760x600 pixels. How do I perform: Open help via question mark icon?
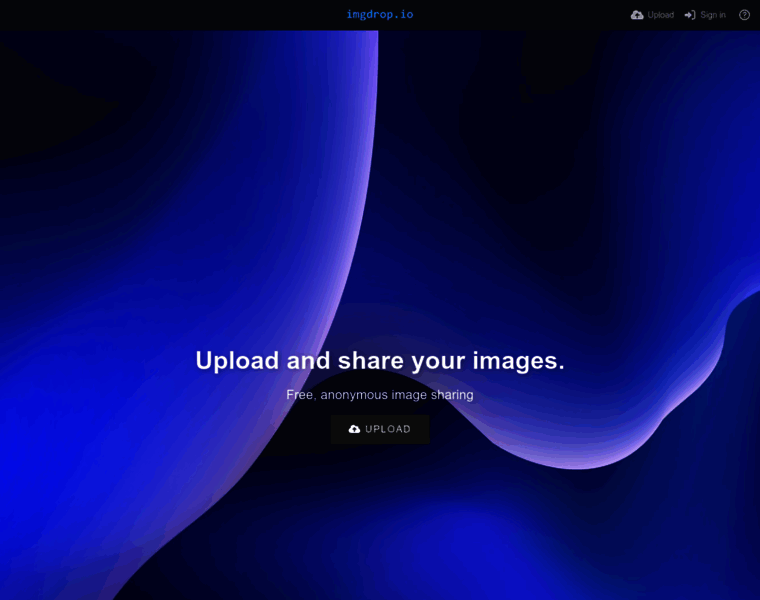744,15
